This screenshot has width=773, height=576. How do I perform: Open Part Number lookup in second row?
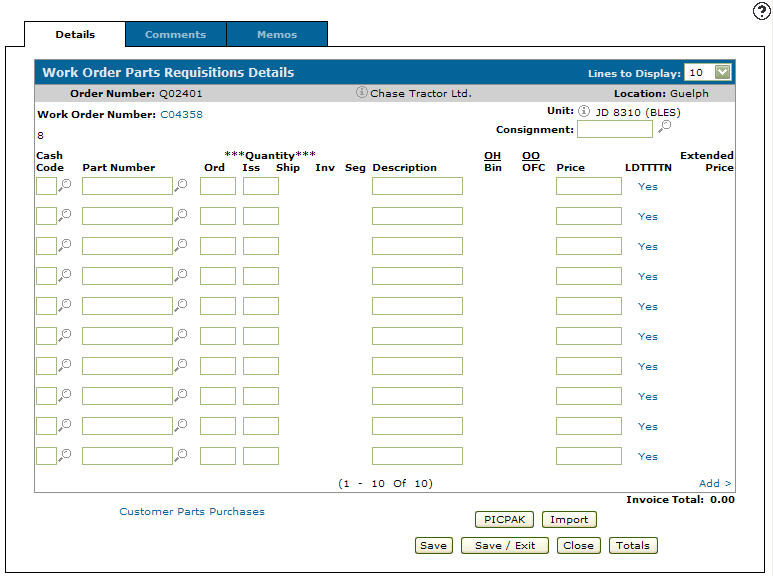181,216
